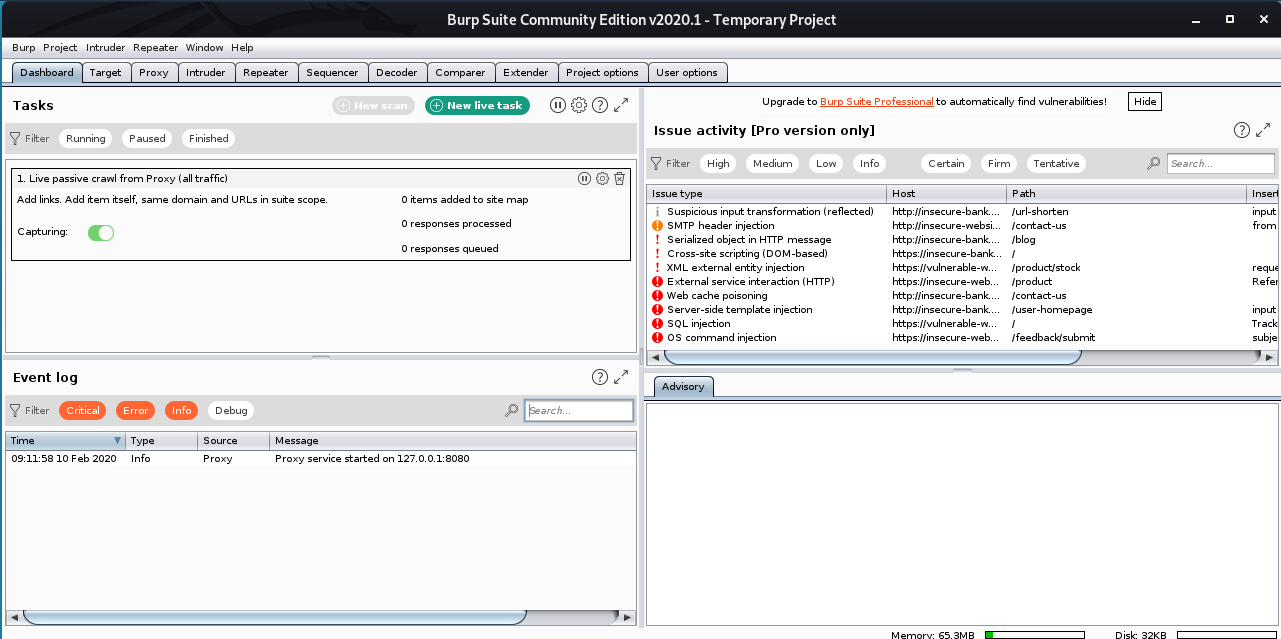The height and width of the screenshot is (639, 1281).
Task: Click the Host column header in issues
Action: (x=946, y=193)
